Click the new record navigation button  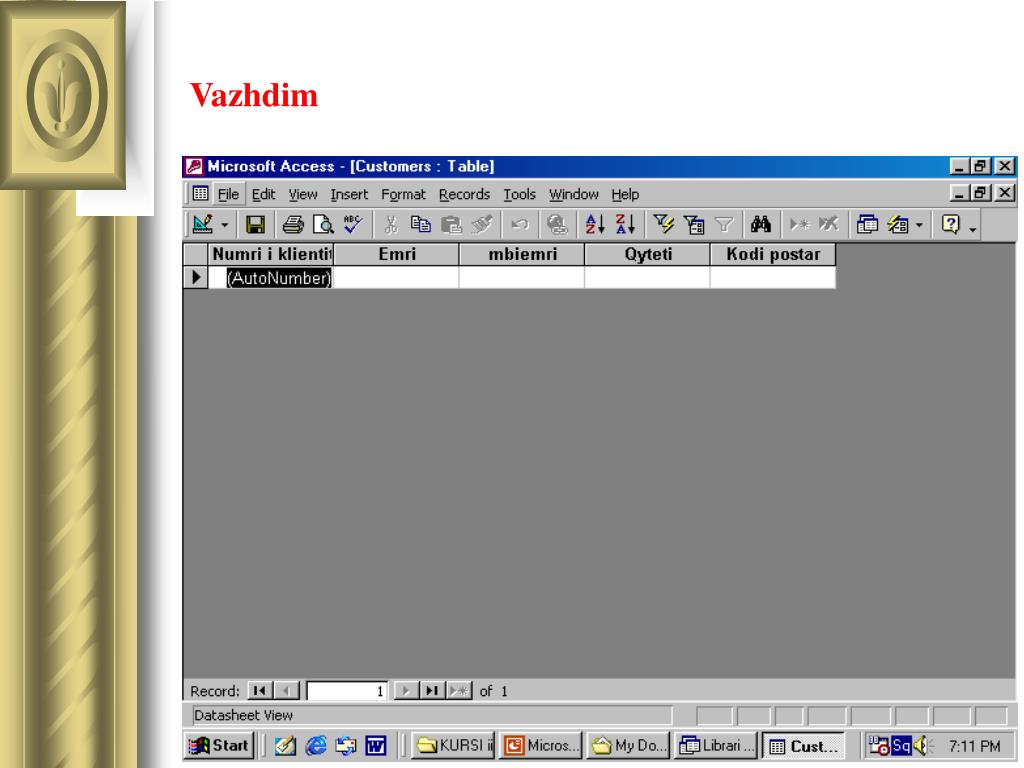click(x=458, y=690)
